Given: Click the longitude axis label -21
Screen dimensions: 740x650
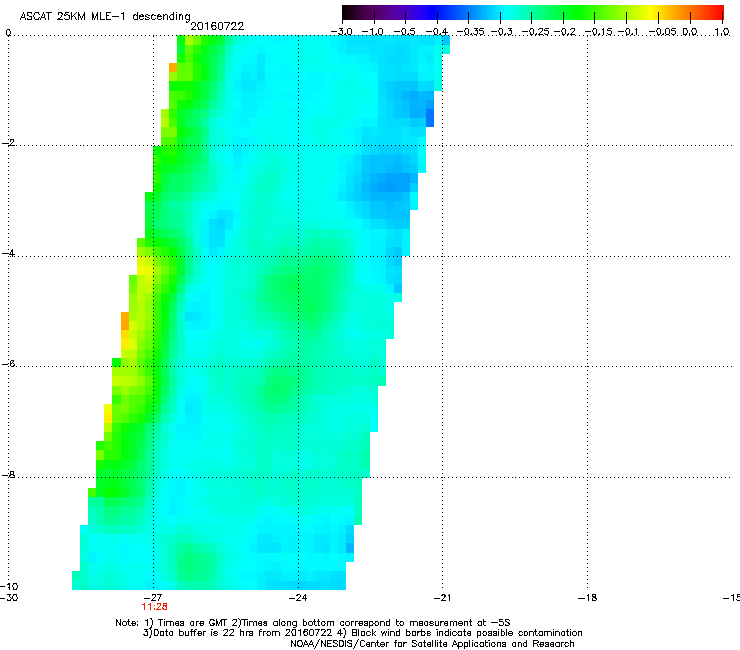Looking at the screenshot, I should pyautogui.click(x=442, y=597).
